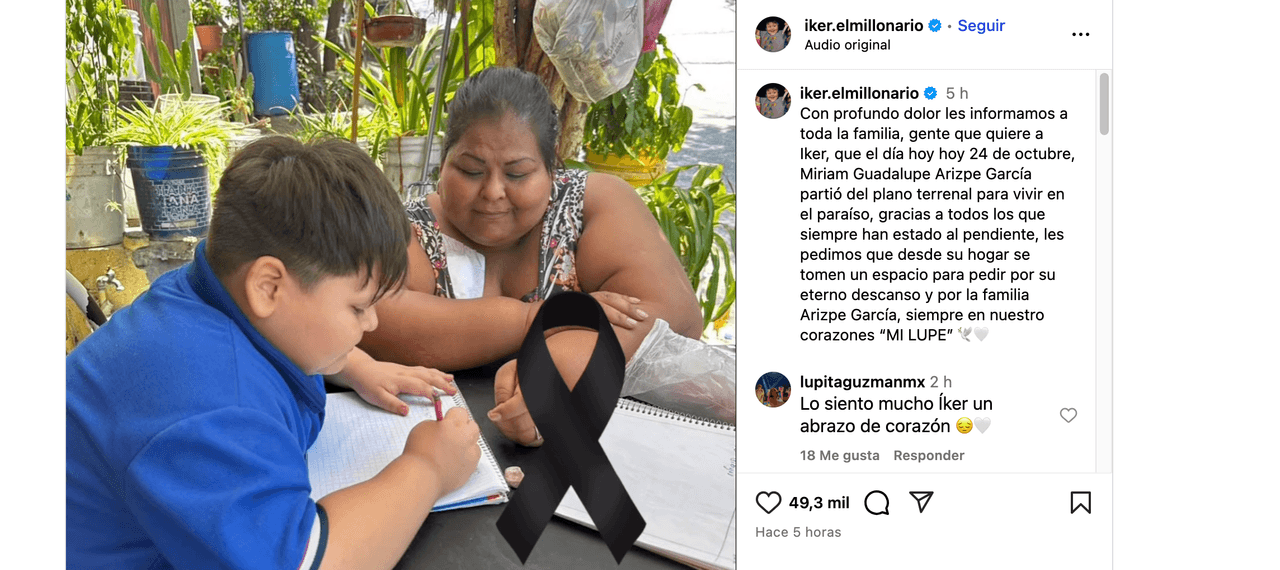View lupitaguzmanmx's profile avatar
The height and width of the screenshot is (570, 1280).
pyautogui.click(x=773, y=389)
